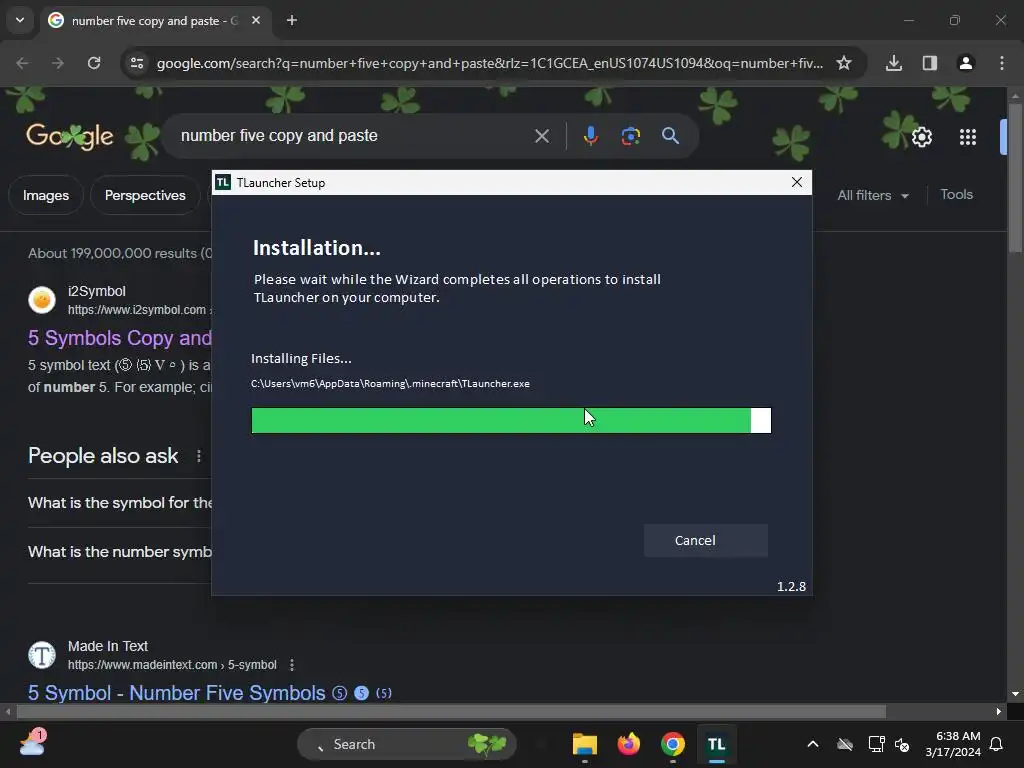Toggle Chrome side panel

930,63
